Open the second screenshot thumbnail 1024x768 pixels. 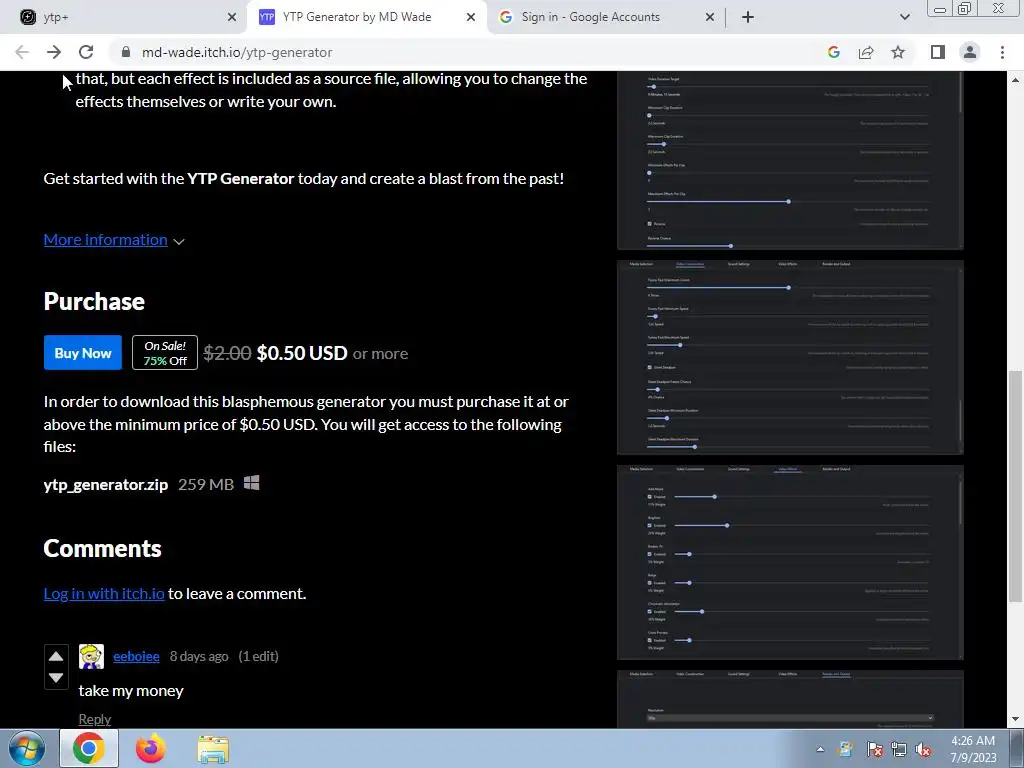coord(790,357)
